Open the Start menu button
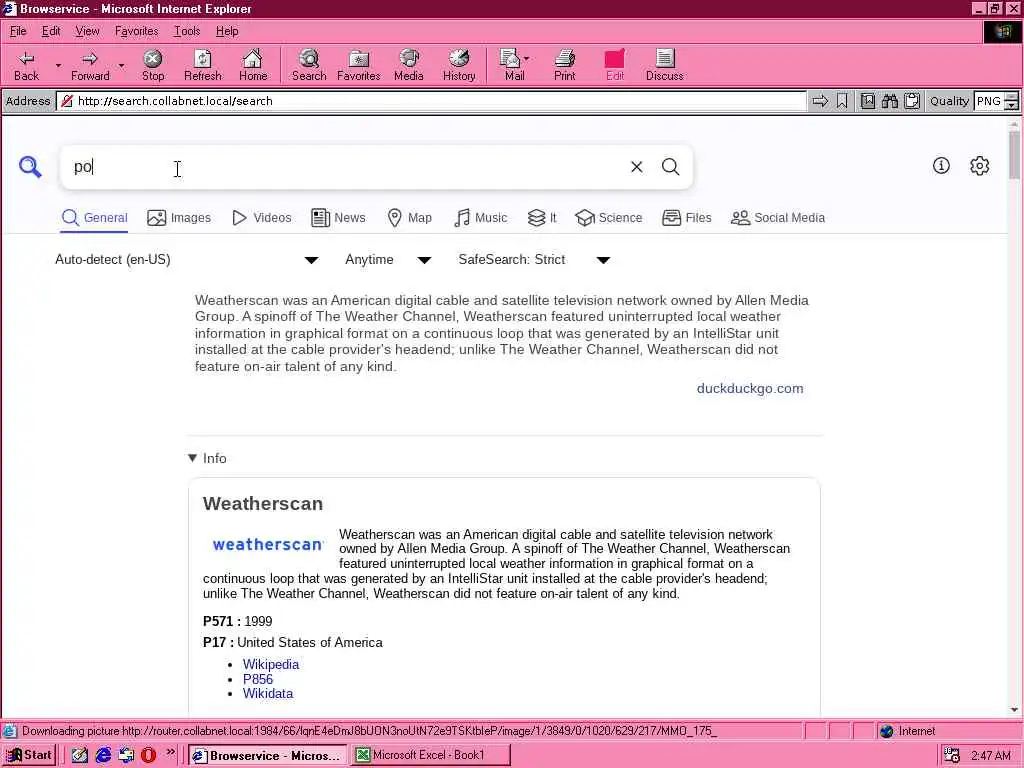The height and width of the screenshot is (768, 1024). [x=29, y=756]
